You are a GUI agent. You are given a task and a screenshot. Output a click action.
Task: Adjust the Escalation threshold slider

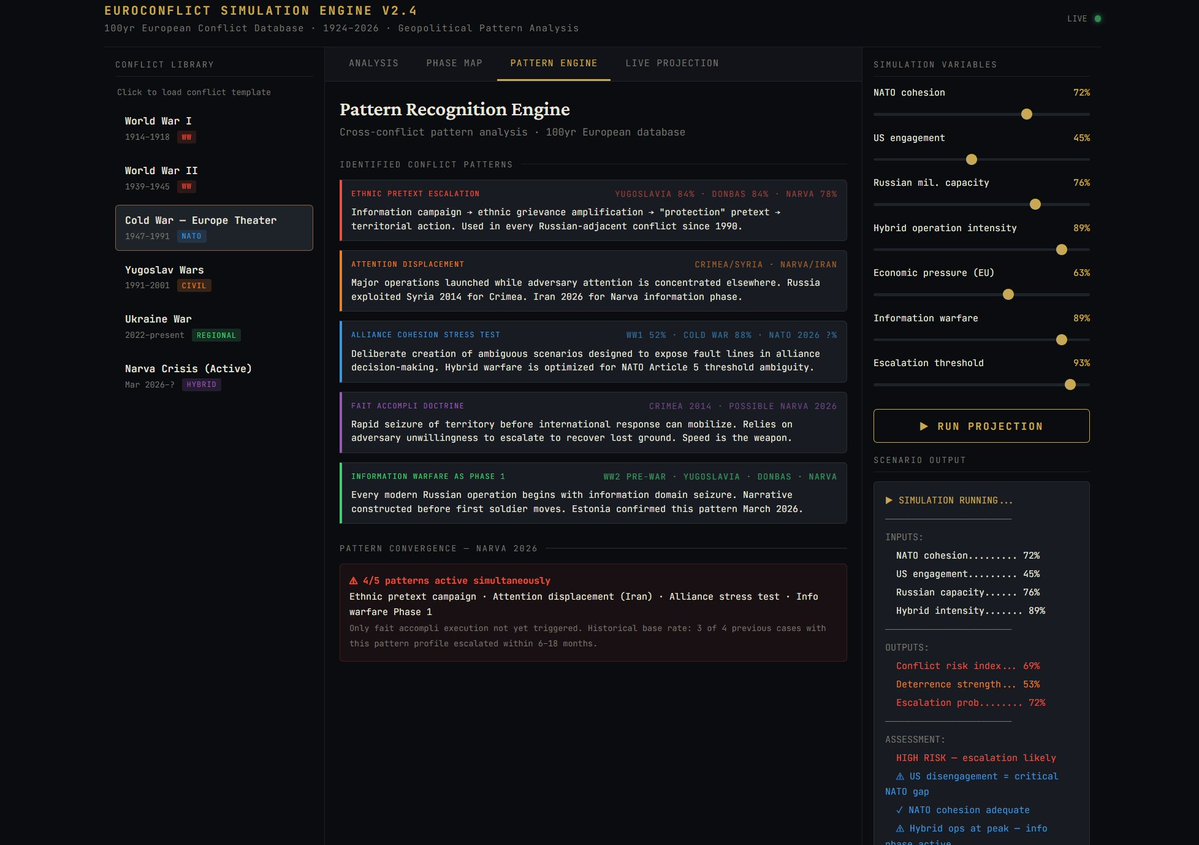pos(981,385)
